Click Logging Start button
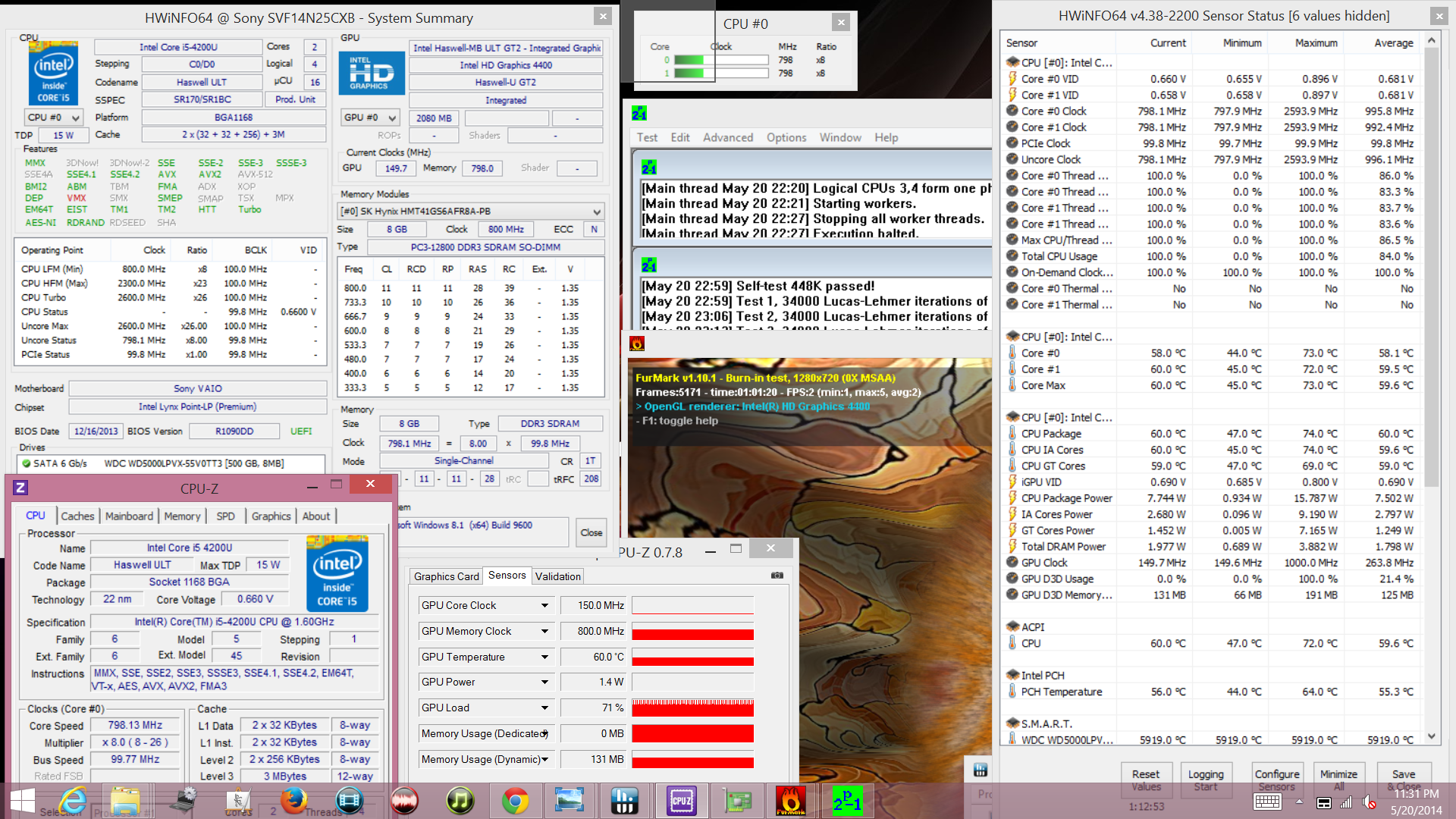Viewport: 1456px width, 819px height. (1206, 779)
